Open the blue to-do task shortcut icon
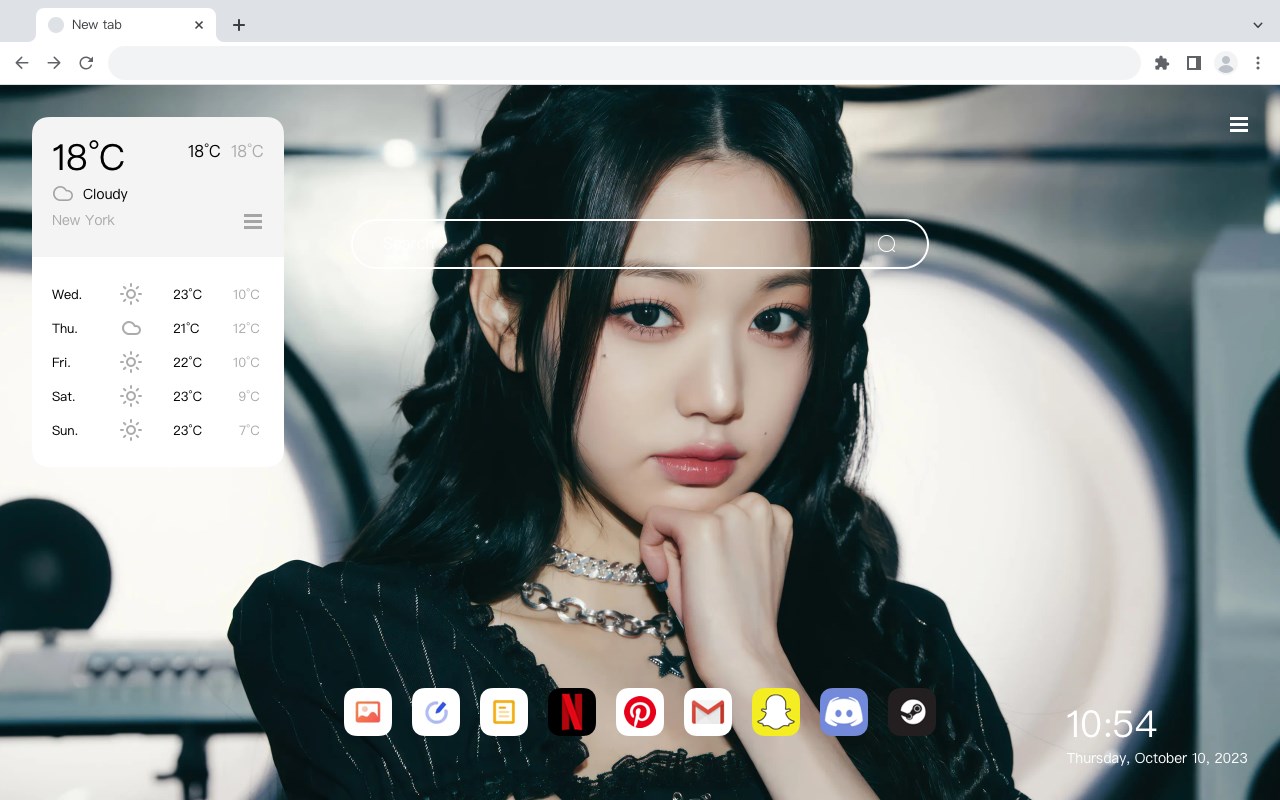 436,712
